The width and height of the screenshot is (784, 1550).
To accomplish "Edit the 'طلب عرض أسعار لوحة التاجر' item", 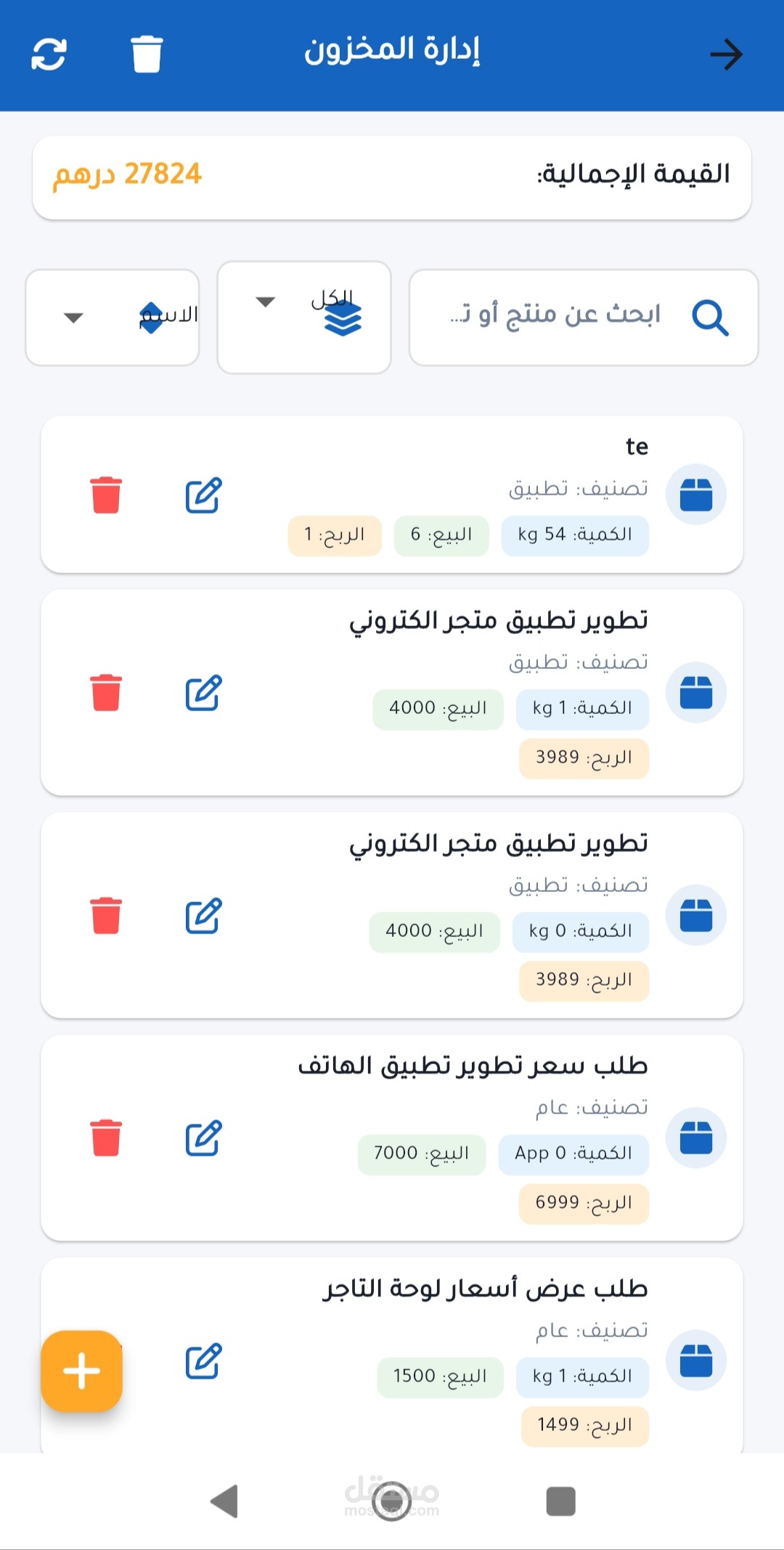I will [x=203, y=1361].
